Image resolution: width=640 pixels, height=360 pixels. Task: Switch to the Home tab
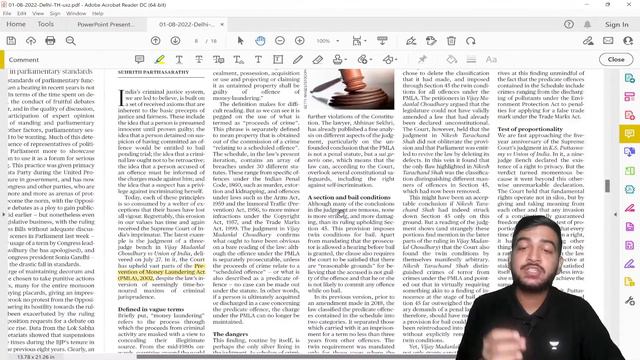coord(16,24)
